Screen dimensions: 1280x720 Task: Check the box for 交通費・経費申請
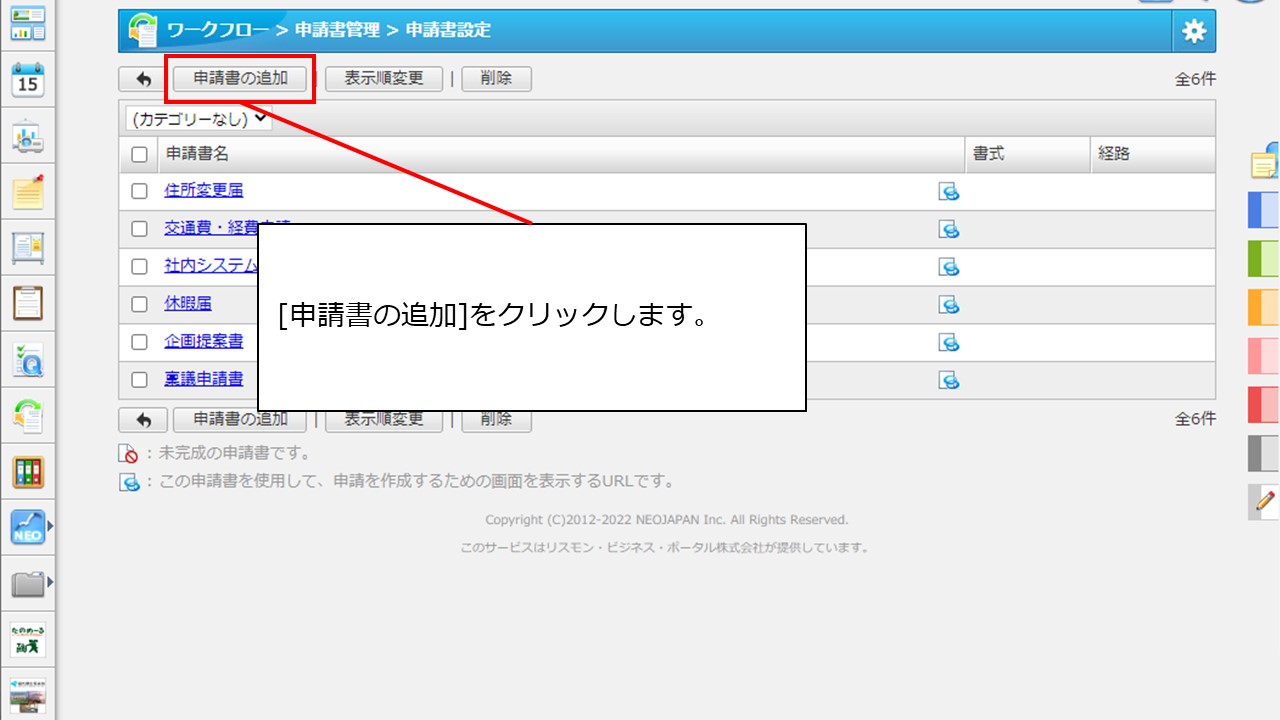[140, 229]
